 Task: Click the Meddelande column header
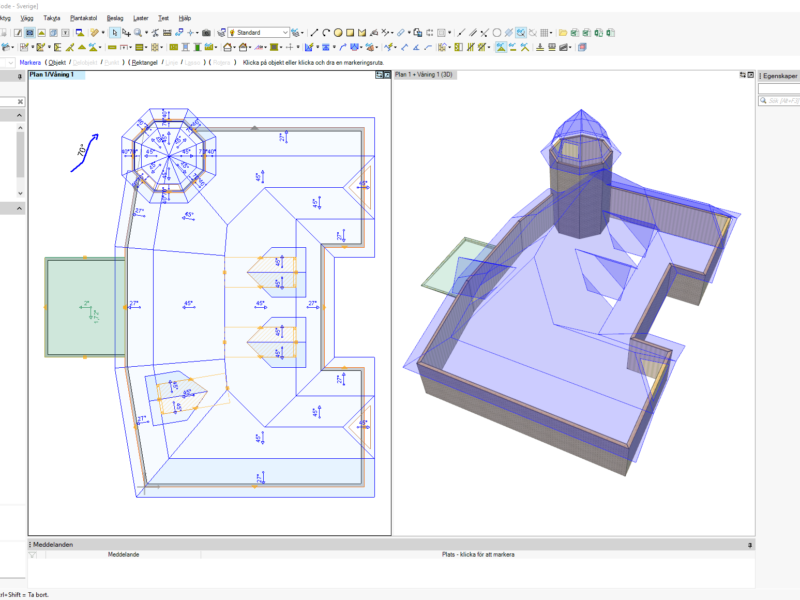(x=123, y=555)
